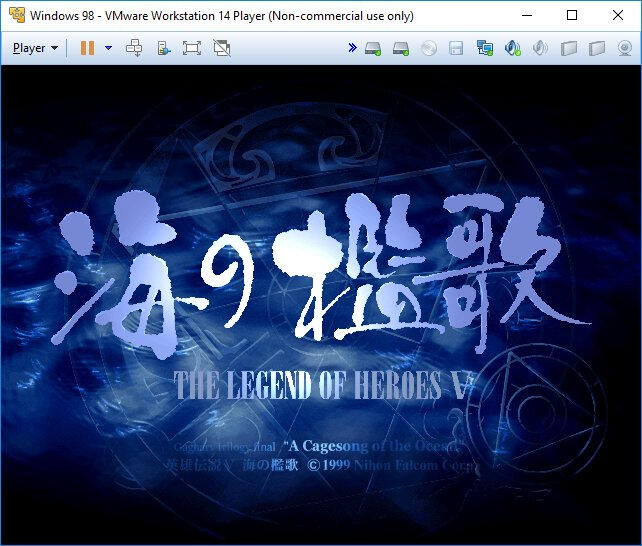This screenshot has width=642, height=546.
Task: Click the second hard disk device icon
Action: point(401,48)
